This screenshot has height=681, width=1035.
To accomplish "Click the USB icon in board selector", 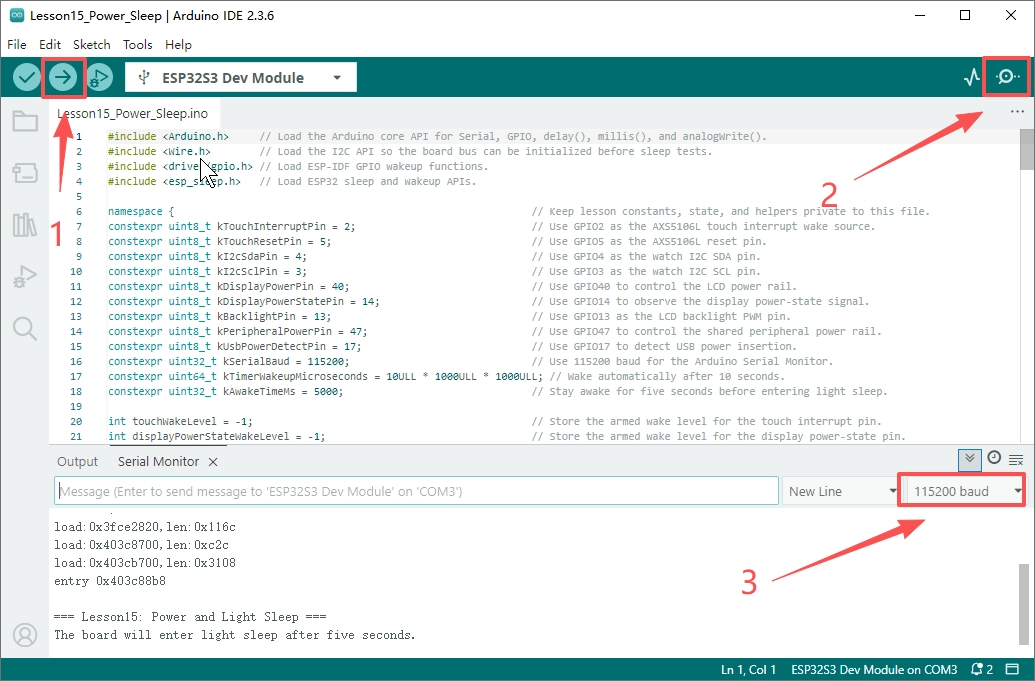I will [144, 78].
